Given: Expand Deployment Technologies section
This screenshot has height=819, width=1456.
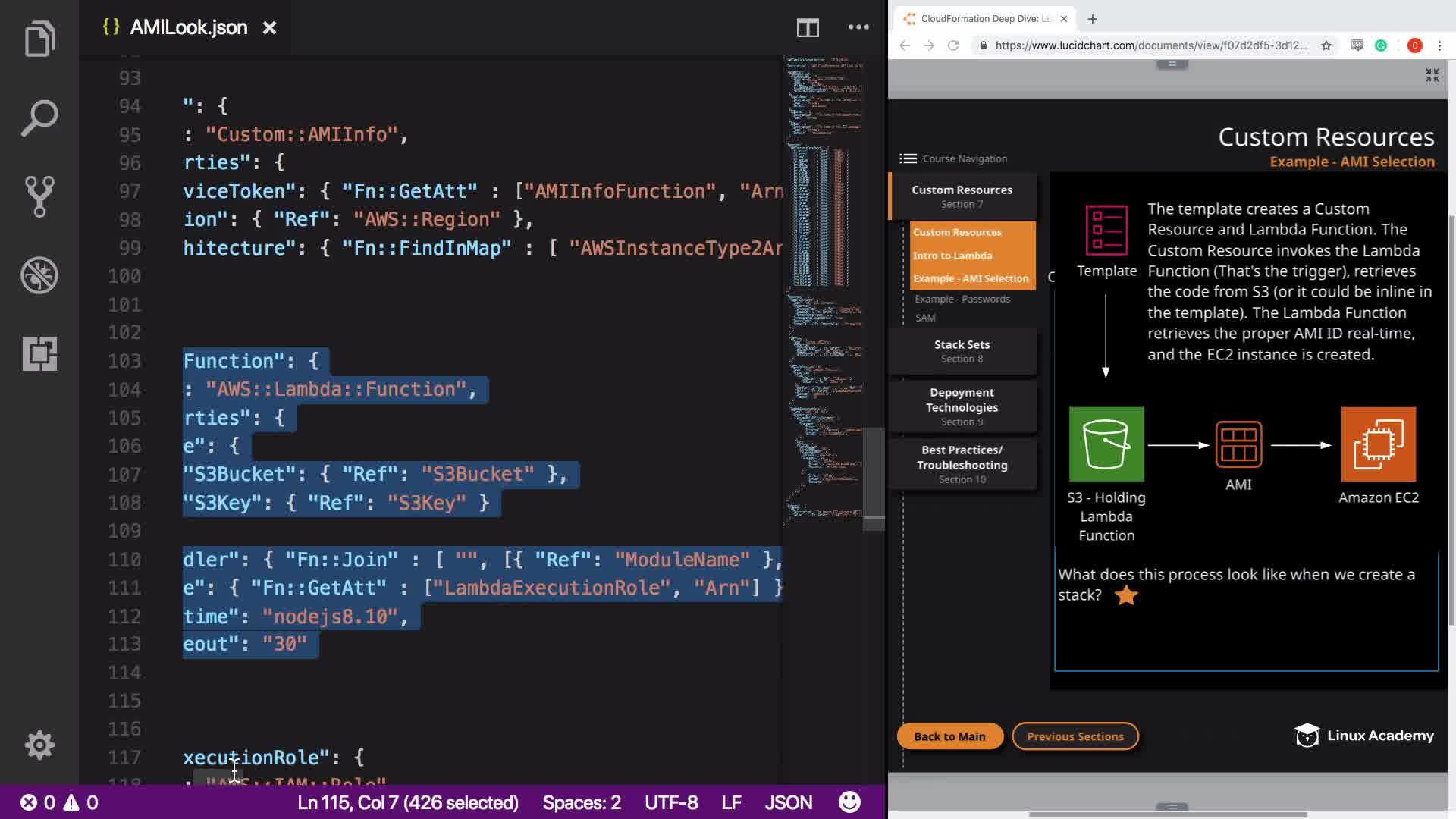Looking at the screenshot, I should [962, 406].
